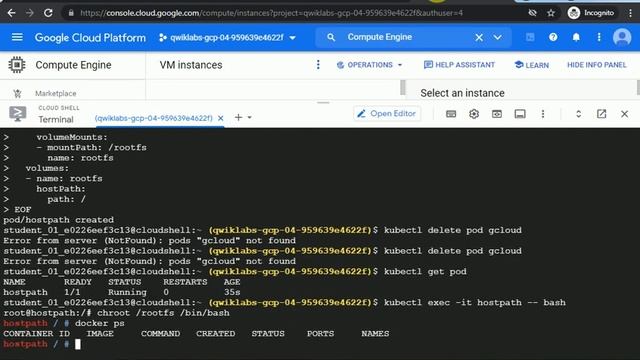Open the terminal settings gear
640x360 pixels.
coord(474,114)
